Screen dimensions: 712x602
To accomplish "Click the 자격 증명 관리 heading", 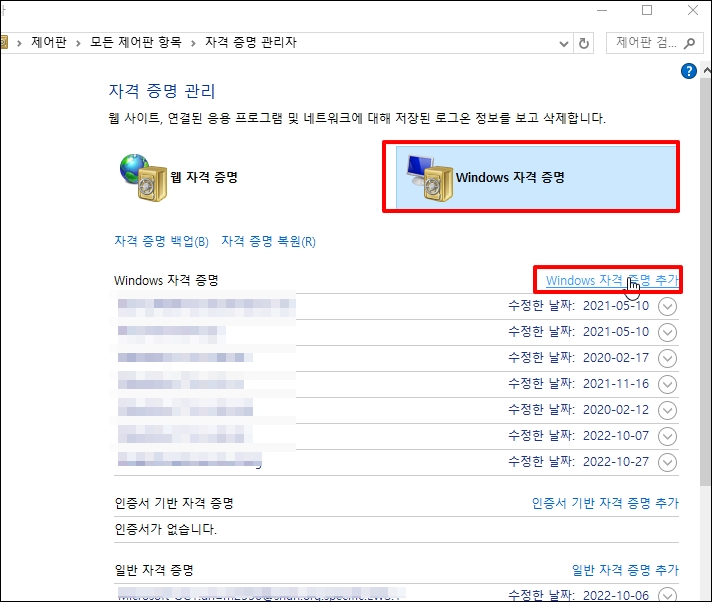I will tap(162, 91).
